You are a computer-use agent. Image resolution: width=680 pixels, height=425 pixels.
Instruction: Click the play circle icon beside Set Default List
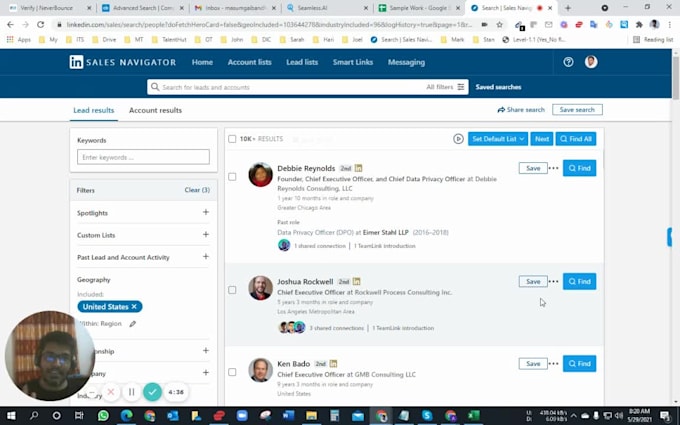[458, 139]
